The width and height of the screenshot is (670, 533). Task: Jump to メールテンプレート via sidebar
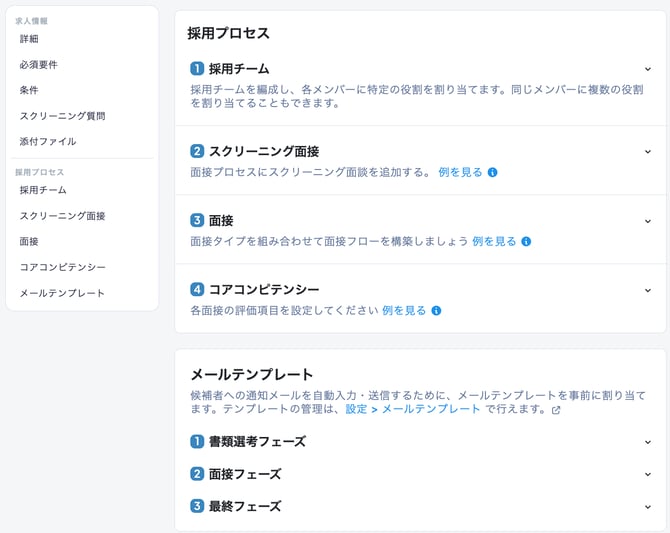(x=62, y=293)
